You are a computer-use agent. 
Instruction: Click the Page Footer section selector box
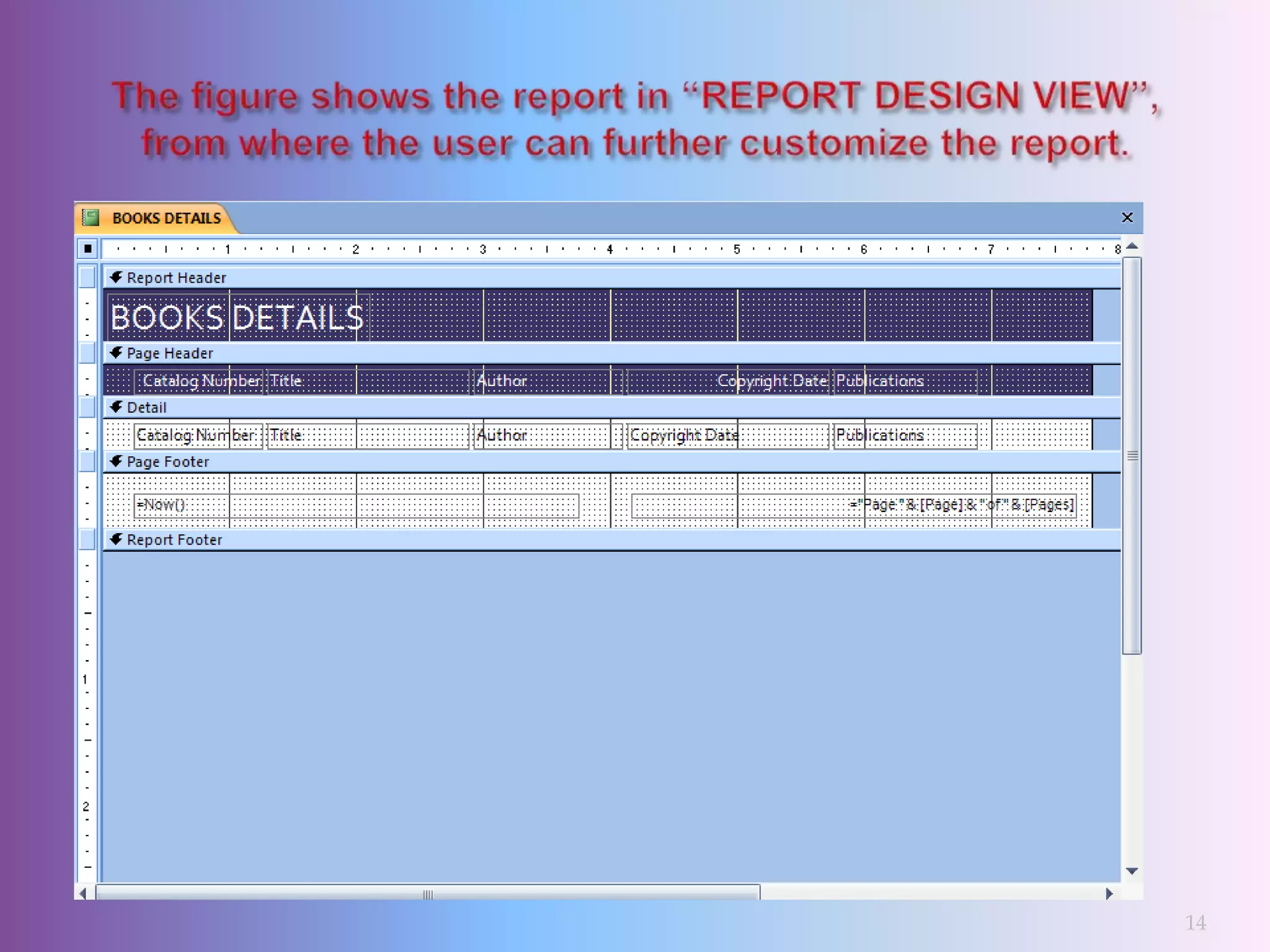(87, 462)
